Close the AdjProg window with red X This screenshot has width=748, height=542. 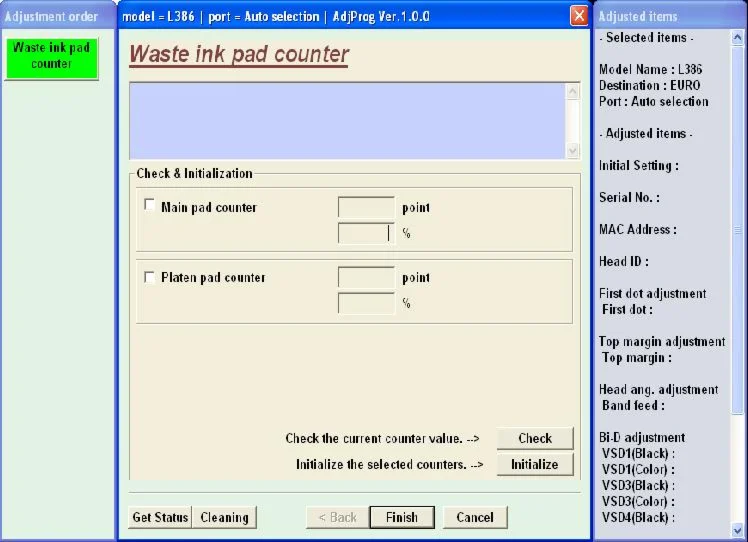tap(579, 16)
